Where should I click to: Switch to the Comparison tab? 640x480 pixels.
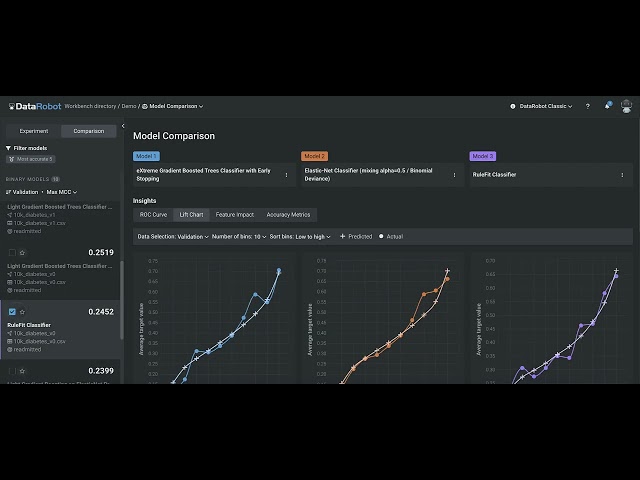89,131
